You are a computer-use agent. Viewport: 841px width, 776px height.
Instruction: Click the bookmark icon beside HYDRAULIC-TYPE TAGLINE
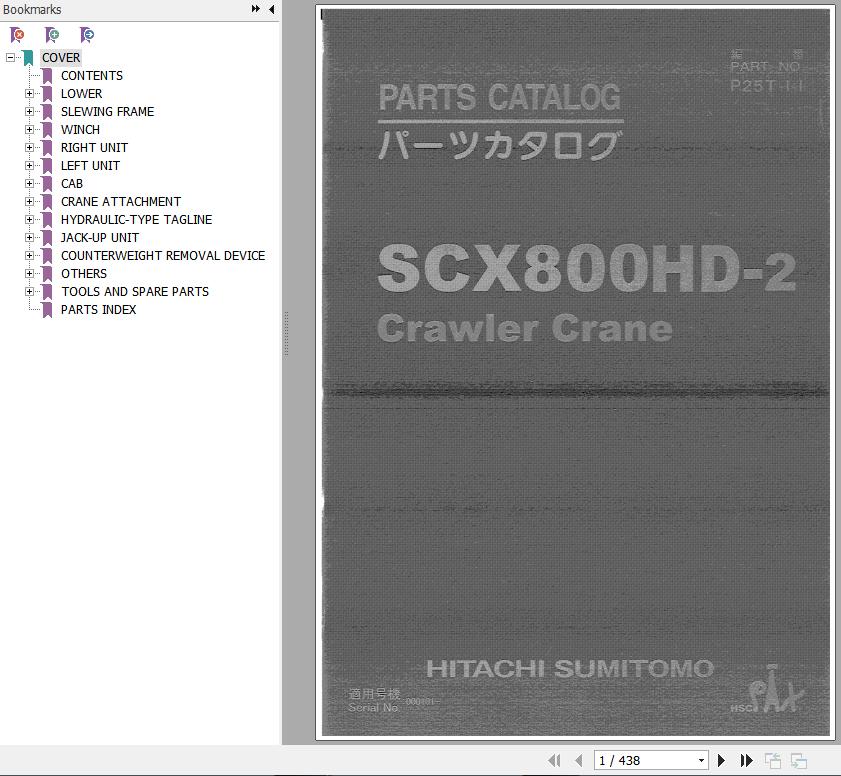[x=47, y=219]
